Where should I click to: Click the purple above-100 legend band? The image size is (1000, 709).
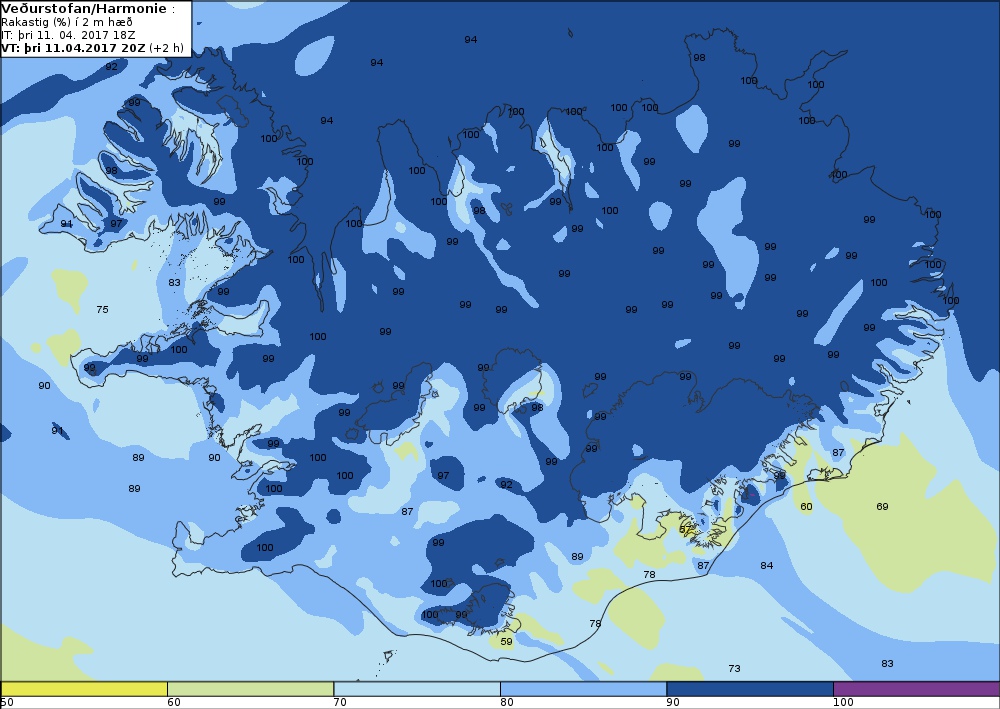coord(916,689)
